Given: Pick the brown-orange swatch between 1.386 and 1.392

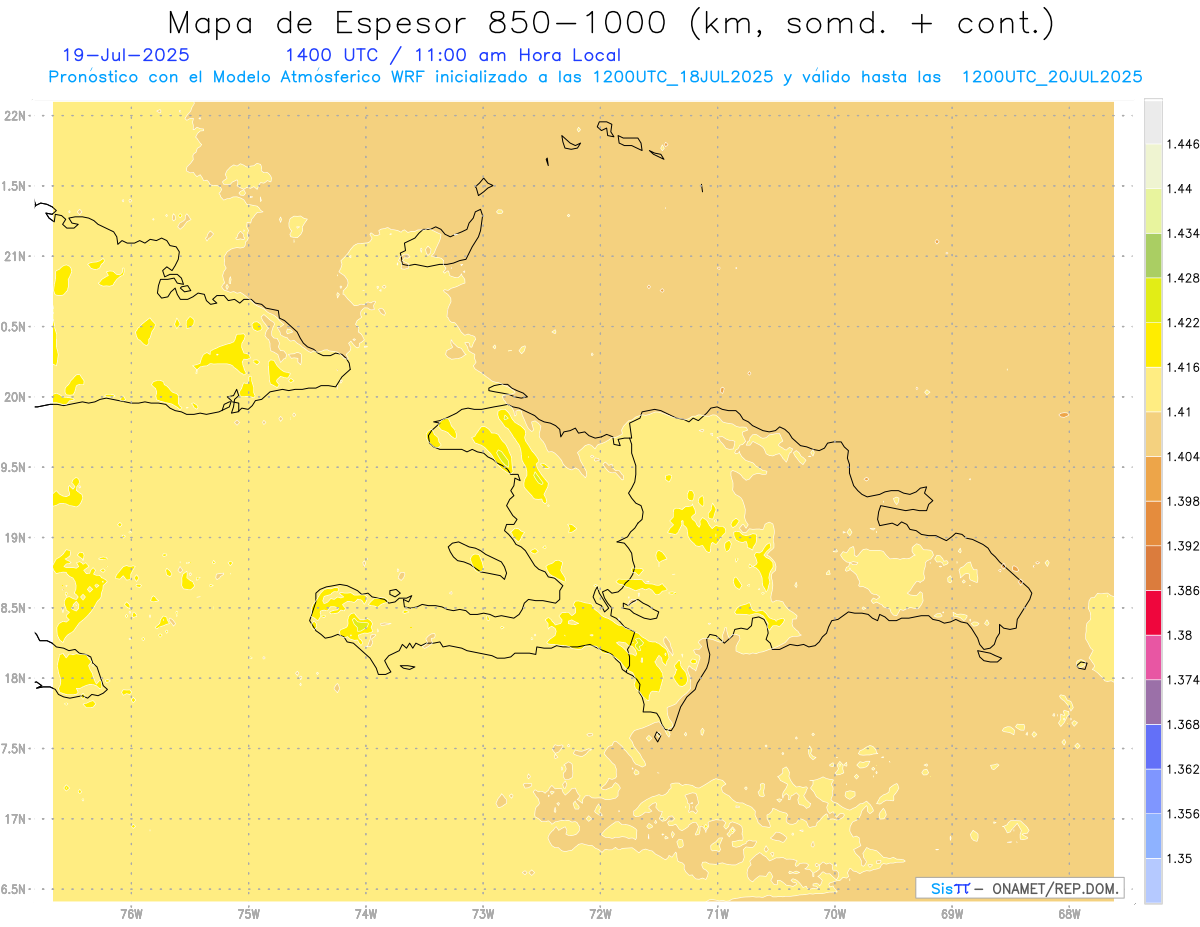Looking at the screenshot, I should (x=1153, y=568).
